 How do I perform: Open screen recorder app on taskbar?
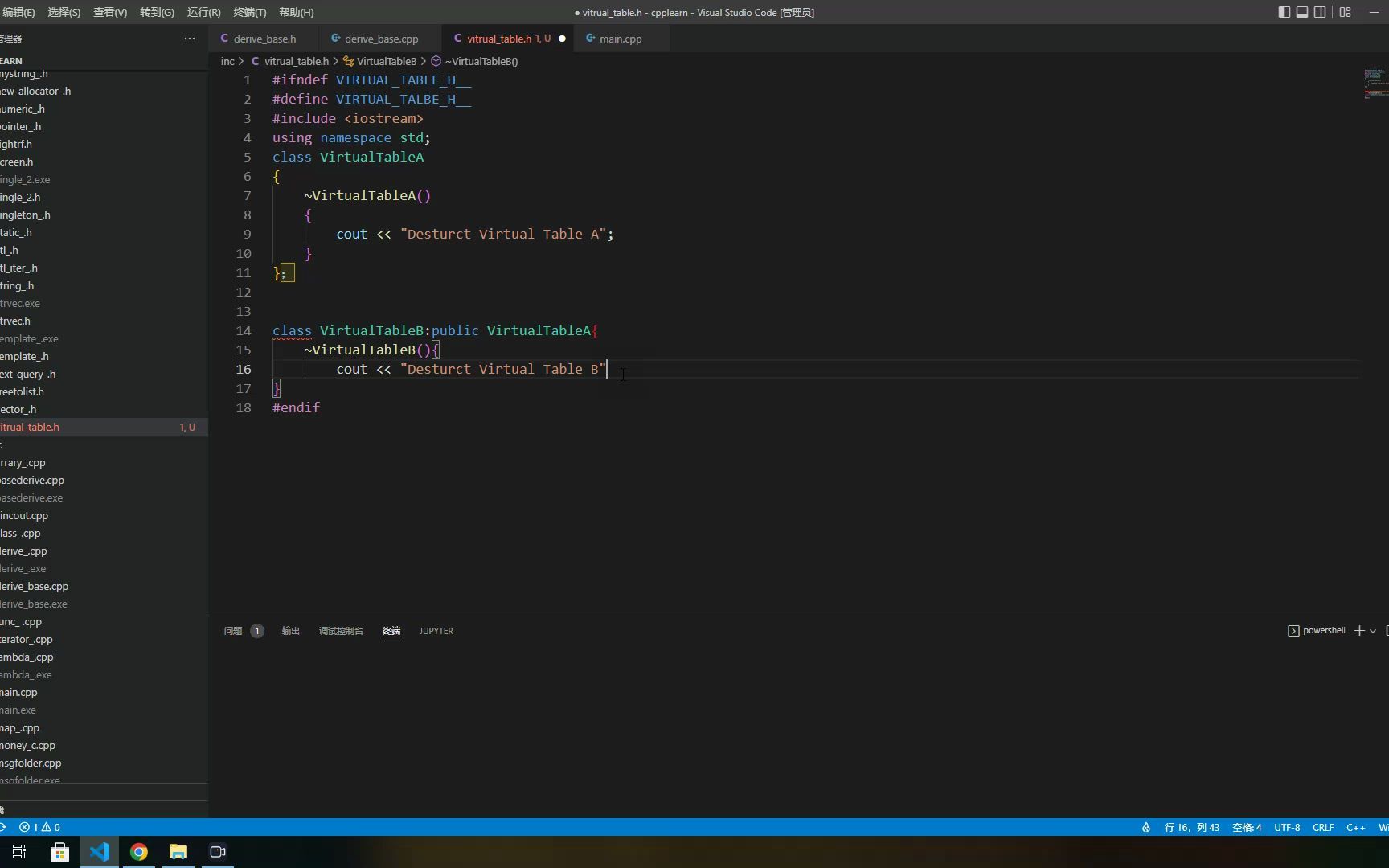coord(218,852)
